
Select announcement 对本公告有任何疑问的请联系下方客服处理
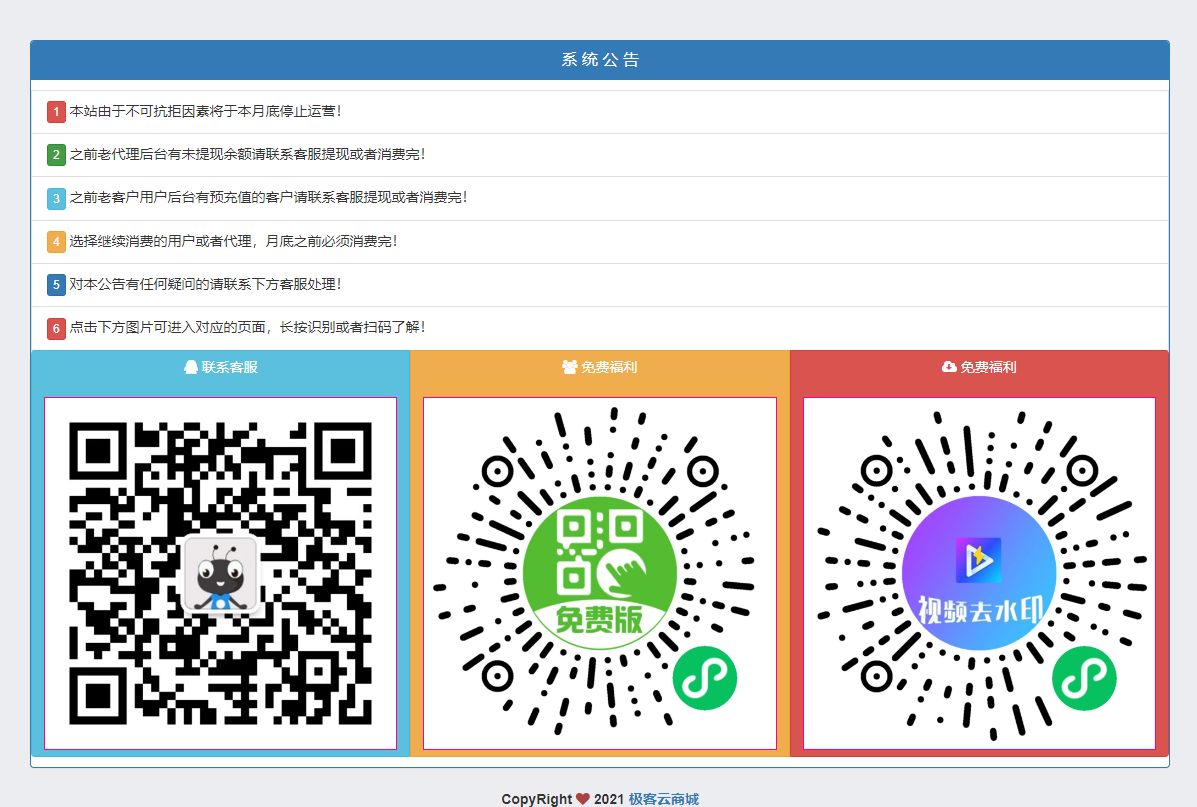click(205, 285)
